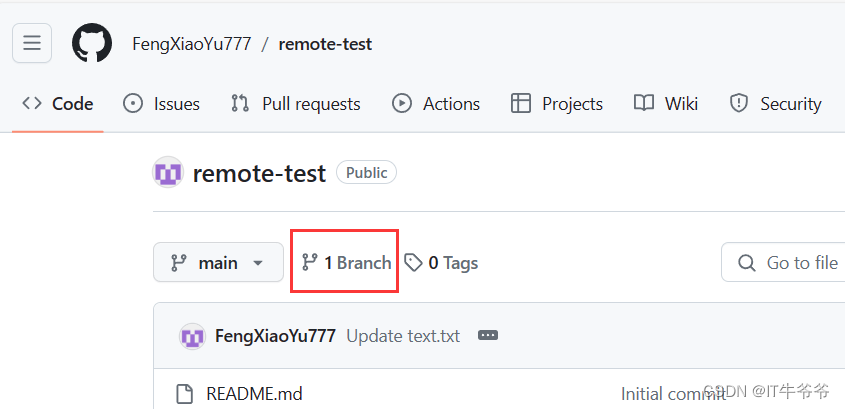The height and width of the screenshot is (409, 845).
Task: Click the README.md file icon
Action: [183, 393]
